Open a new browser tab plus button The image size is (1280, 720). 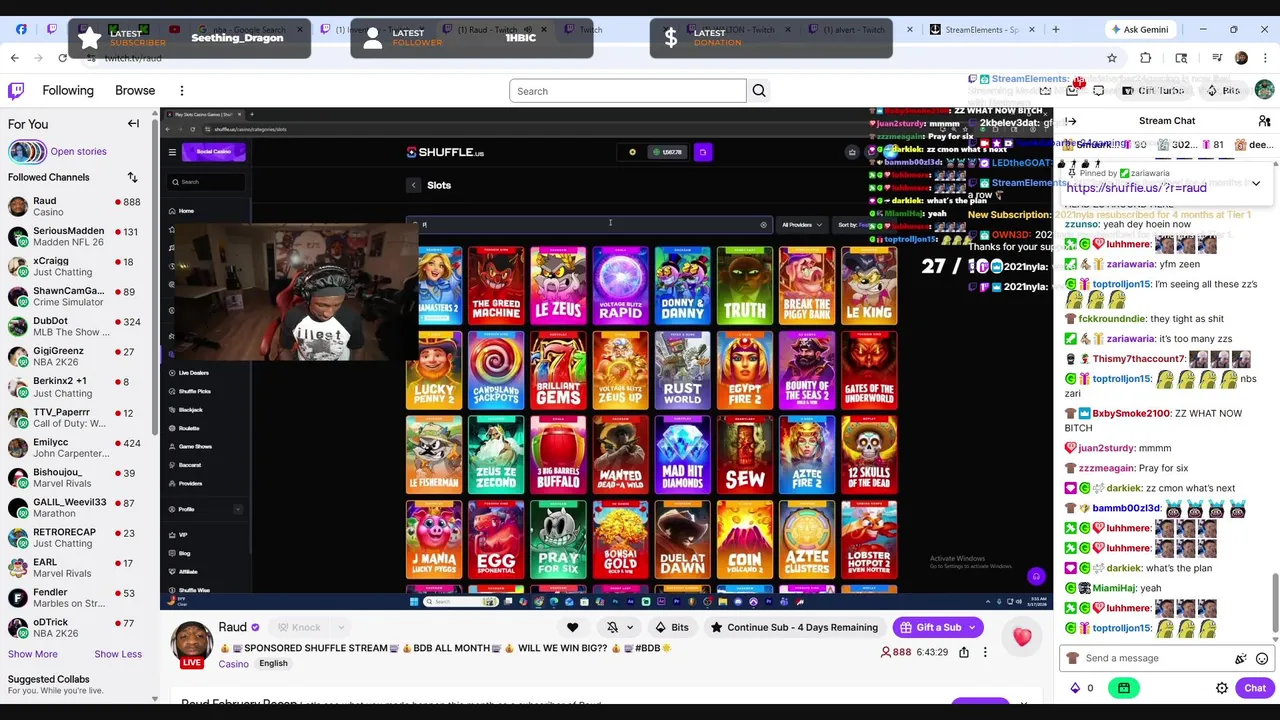click(x=1055, y=29)
